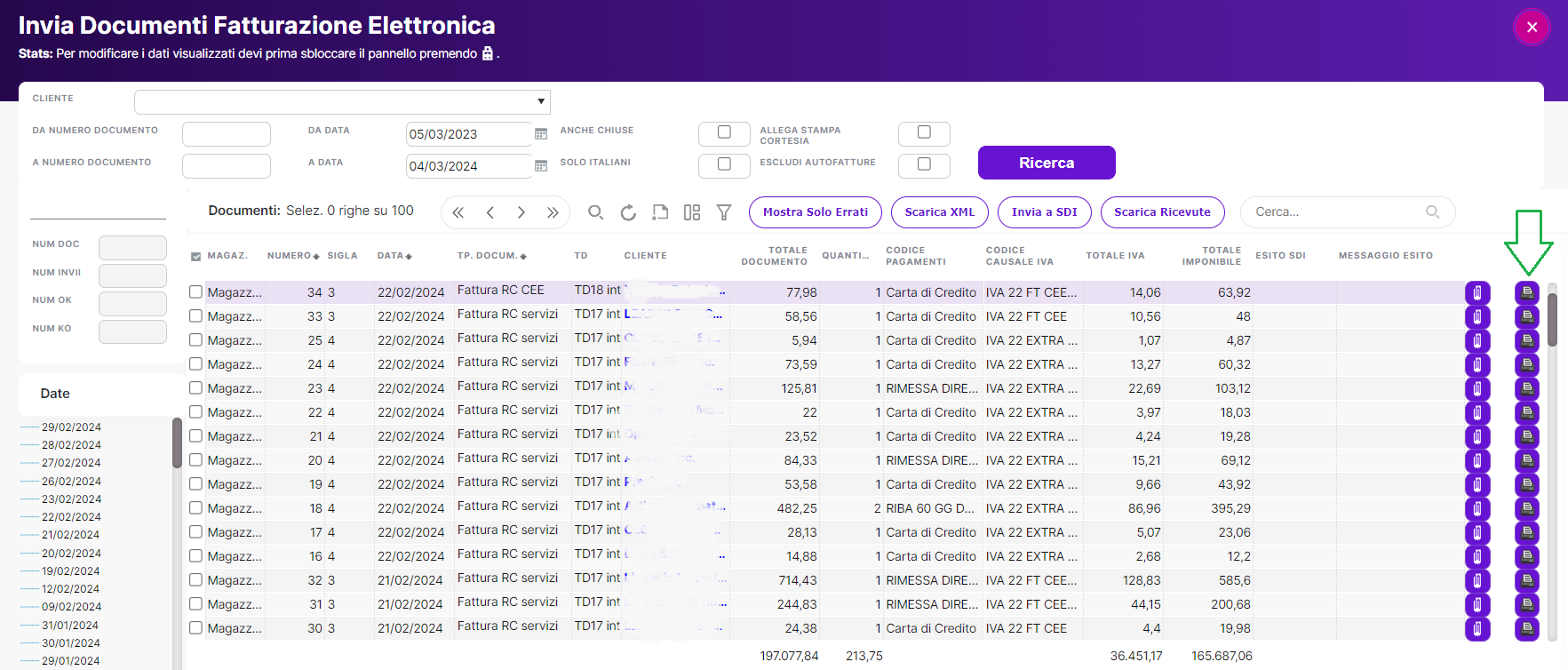Click the Scarica Ricevute button

coord(1163,212)
